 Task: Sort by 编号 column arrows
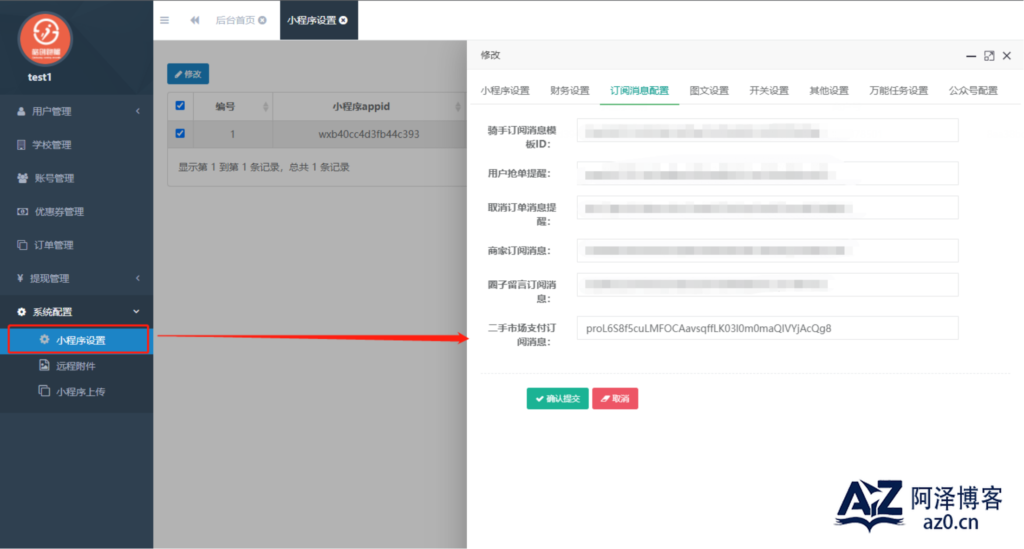click(x=266, y=106)
